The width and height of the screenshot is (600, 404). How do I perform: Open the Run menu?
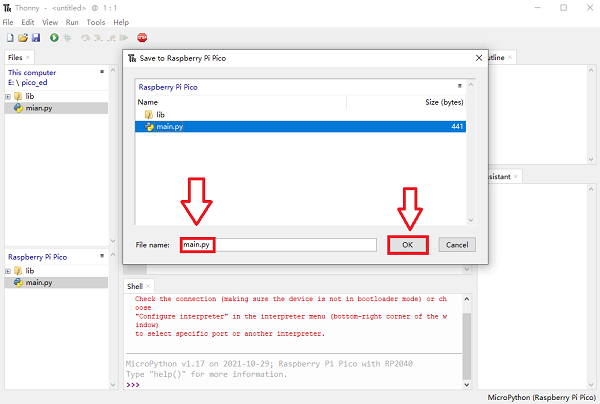pyautogui.click(x=72, y=22)
